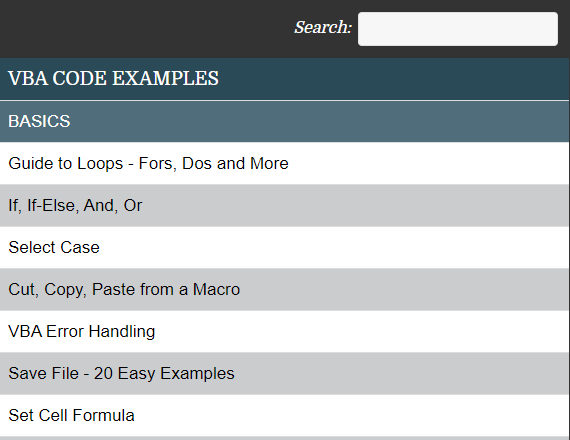
Task: Click the gray Cut, Copy, Paste menu row
Action: (284, 289)
